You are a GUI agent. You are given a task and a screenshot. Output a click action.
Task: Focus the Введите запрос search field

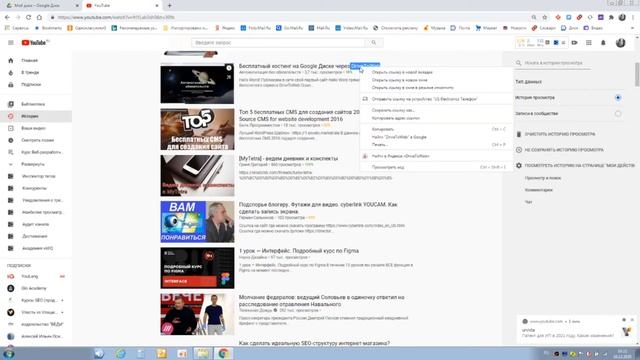(x=278, y=42)
